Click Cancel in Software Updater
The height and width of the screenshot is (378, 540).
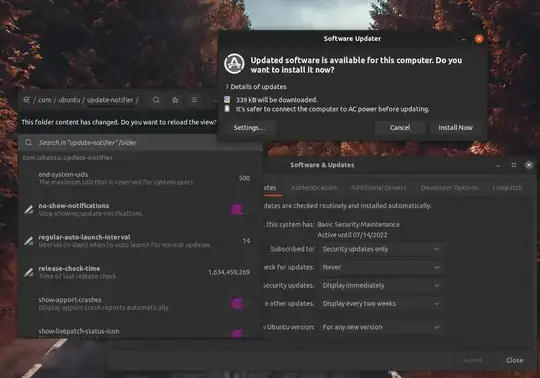point(400,128)
